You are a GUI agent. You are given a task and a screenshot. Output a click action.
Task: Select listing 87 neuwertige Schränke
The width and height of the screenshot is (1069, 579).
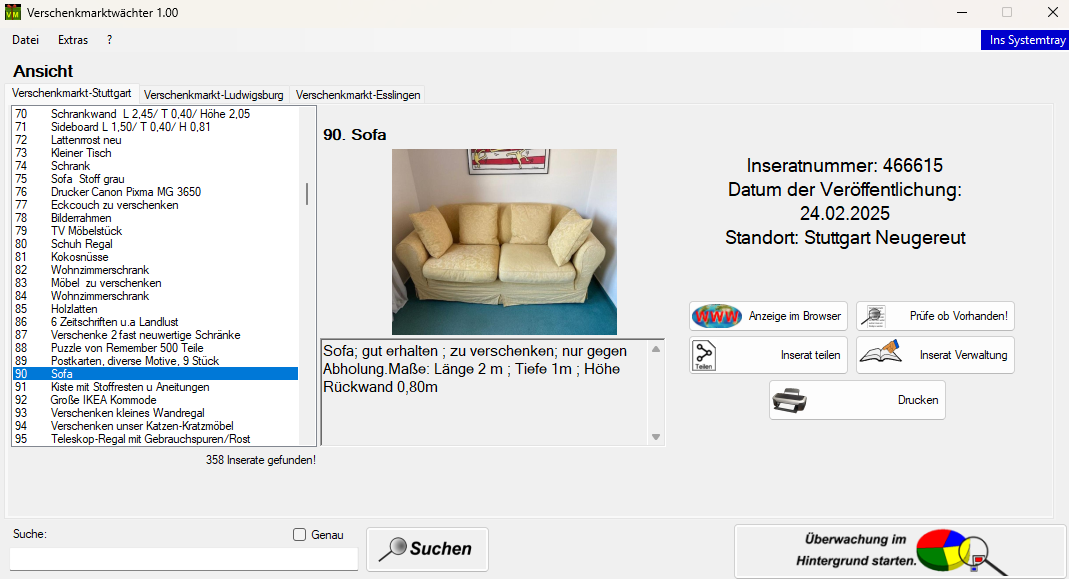[x=155, y=334]
